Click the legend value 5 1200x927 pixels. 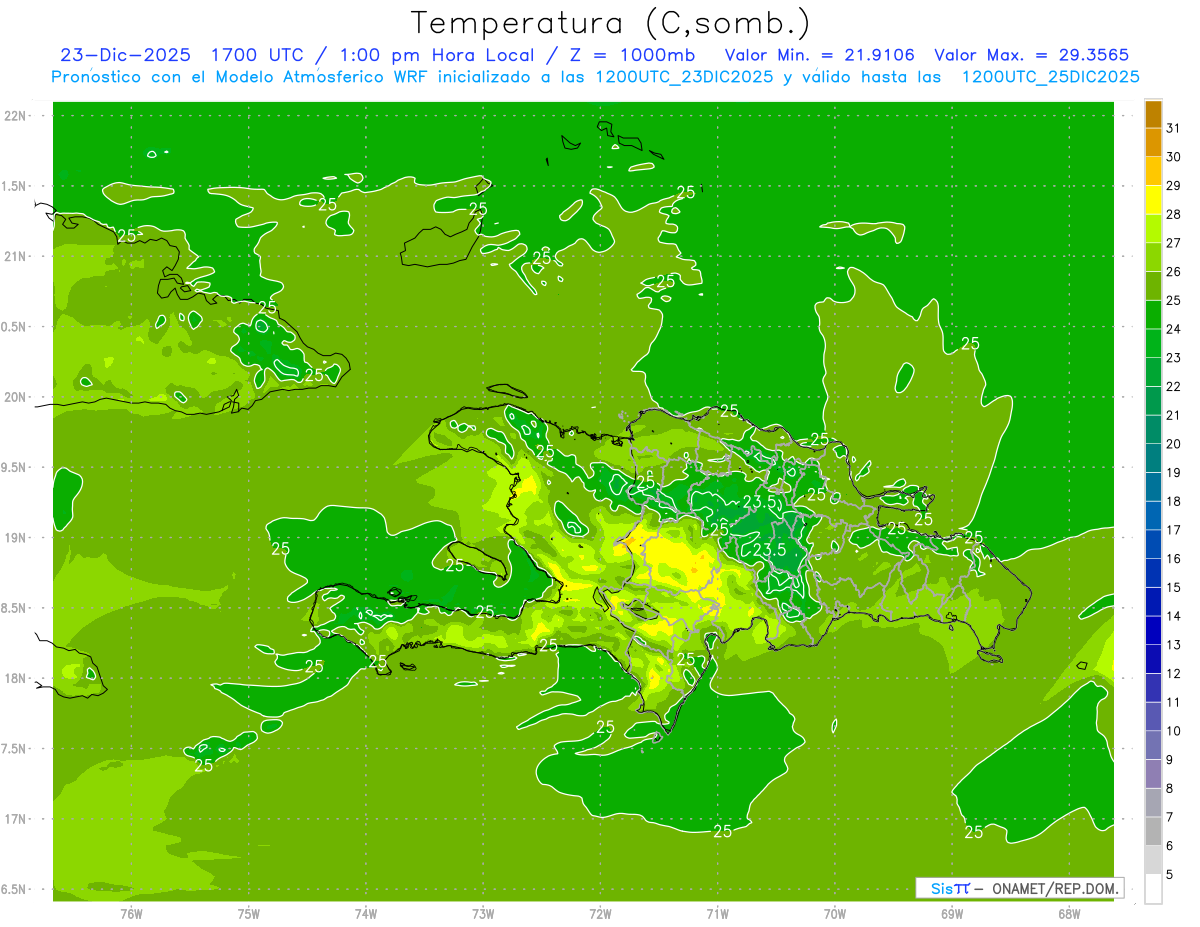pyautogui.click(x=1170, y=874)
